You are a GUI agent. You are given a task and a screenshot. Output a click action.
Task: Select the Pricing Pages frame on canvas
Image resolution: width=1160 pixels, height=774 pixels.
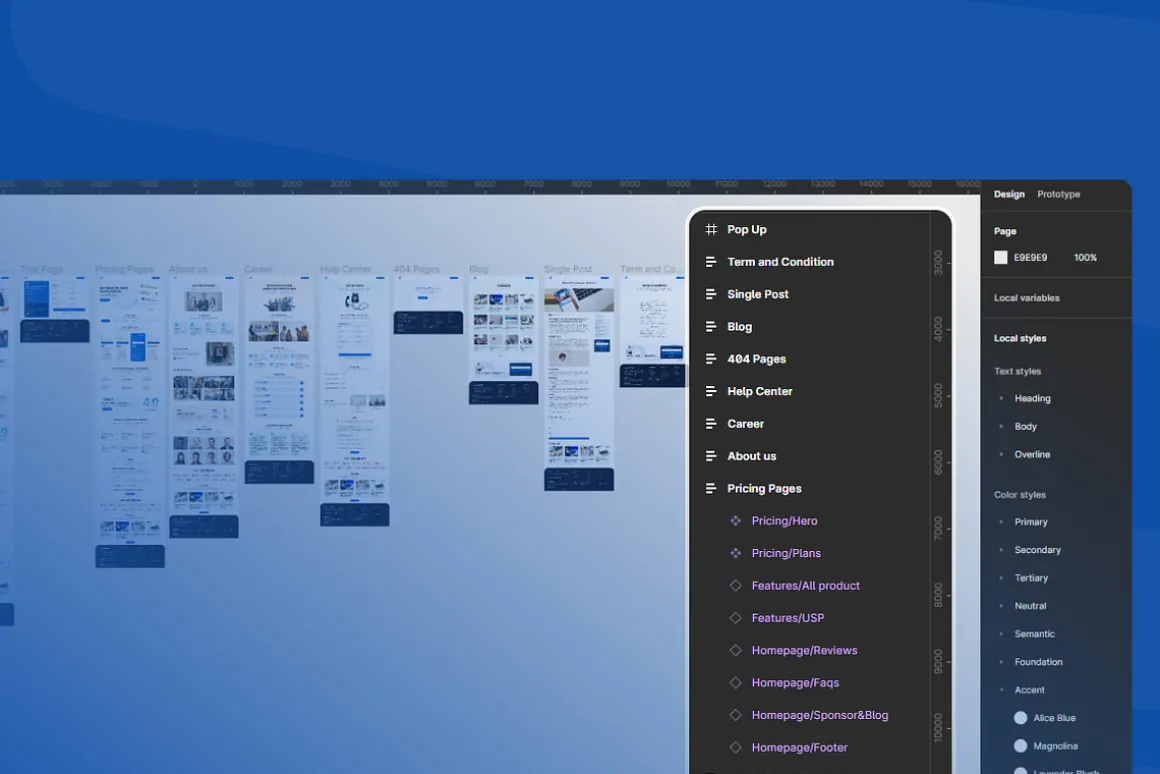coord(129,422)
